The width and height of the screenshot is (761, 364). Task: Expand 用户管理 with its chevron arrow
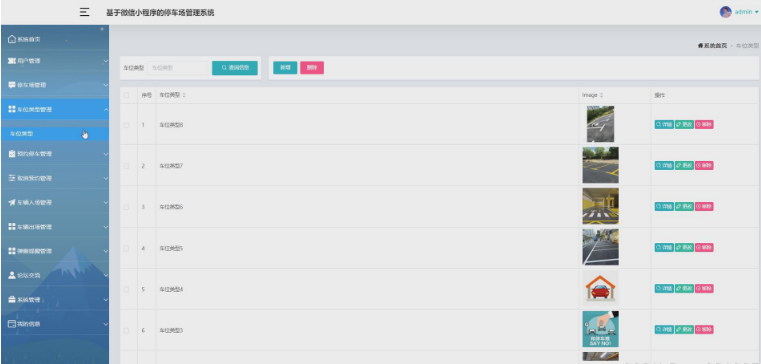(105, 61)
